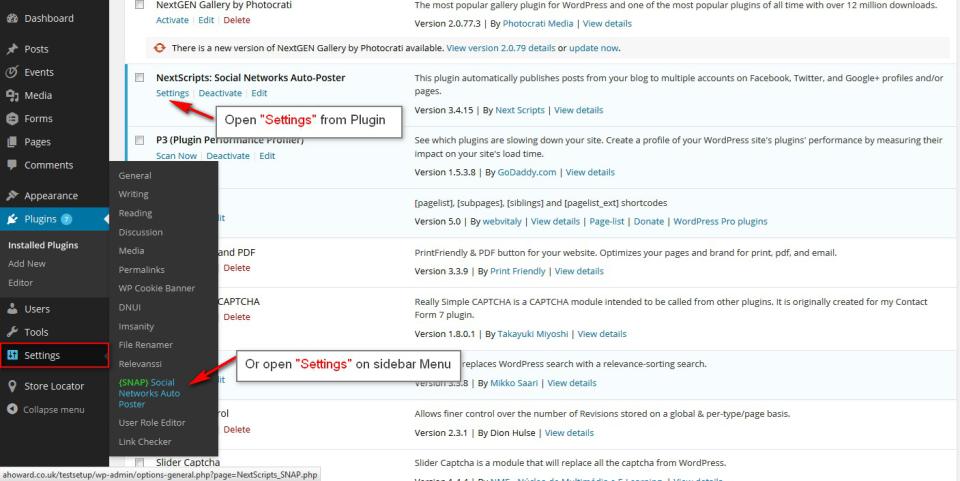Screen dimensions: 960x481
Task: Check the NextGEN Gallery plugin checkbox
Action: click(139, 5)
